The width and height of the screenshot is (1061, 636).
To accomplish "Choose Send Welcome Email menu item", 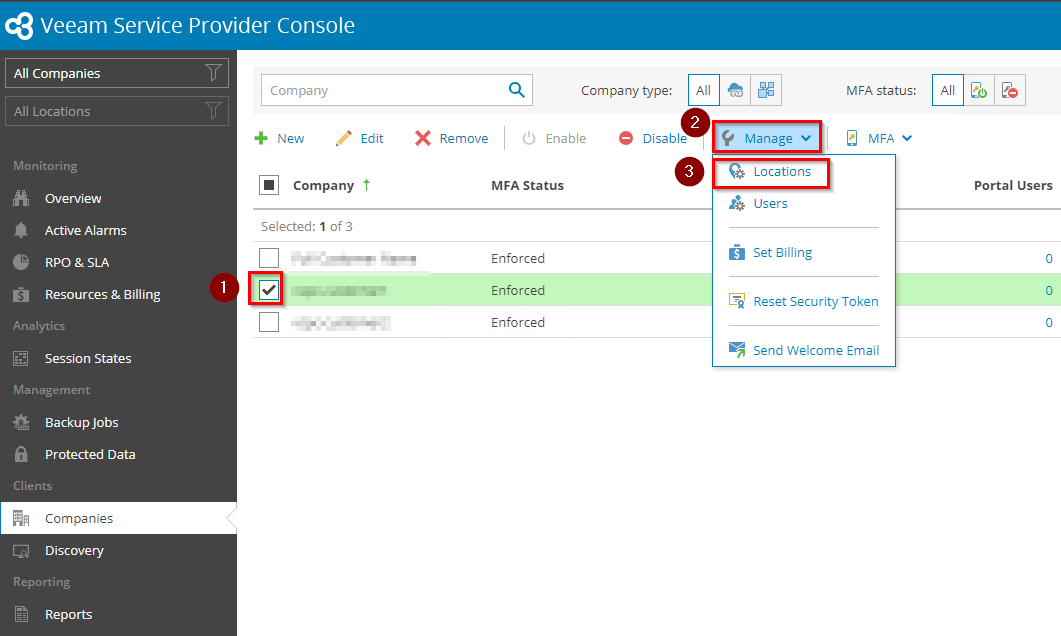I will point(817,350).
